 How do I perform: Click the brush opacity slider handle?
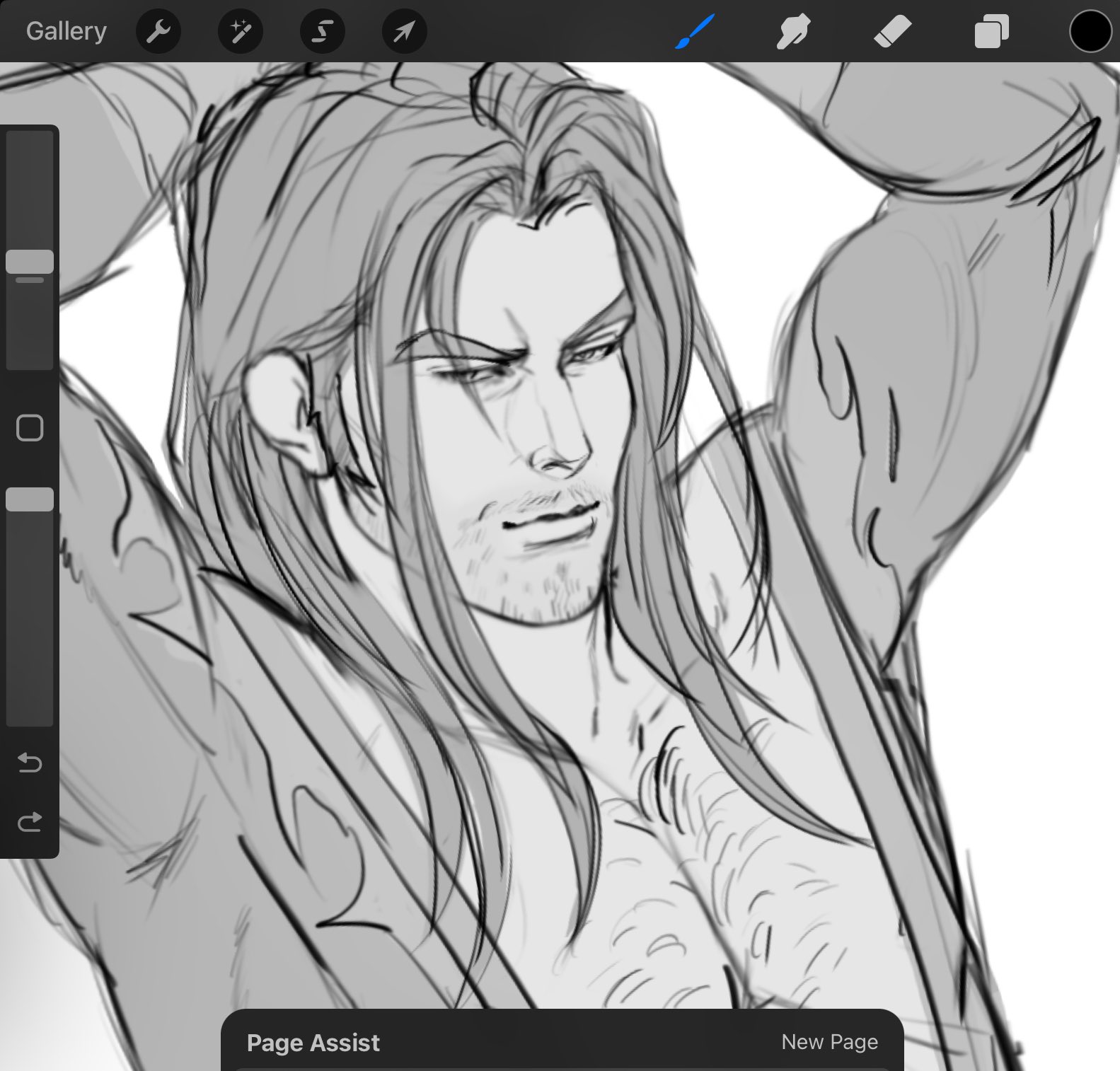30,499
